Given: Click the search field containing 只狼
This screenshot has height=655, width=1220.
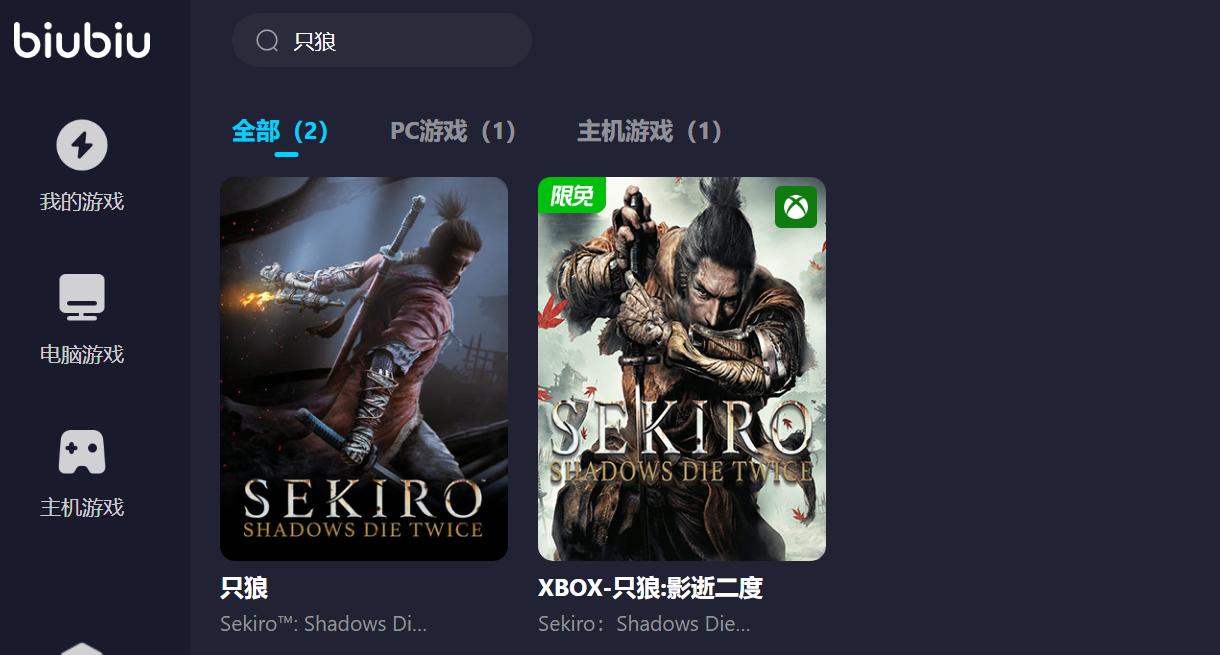Looking at the screenshot, I should tap(382, 40).
